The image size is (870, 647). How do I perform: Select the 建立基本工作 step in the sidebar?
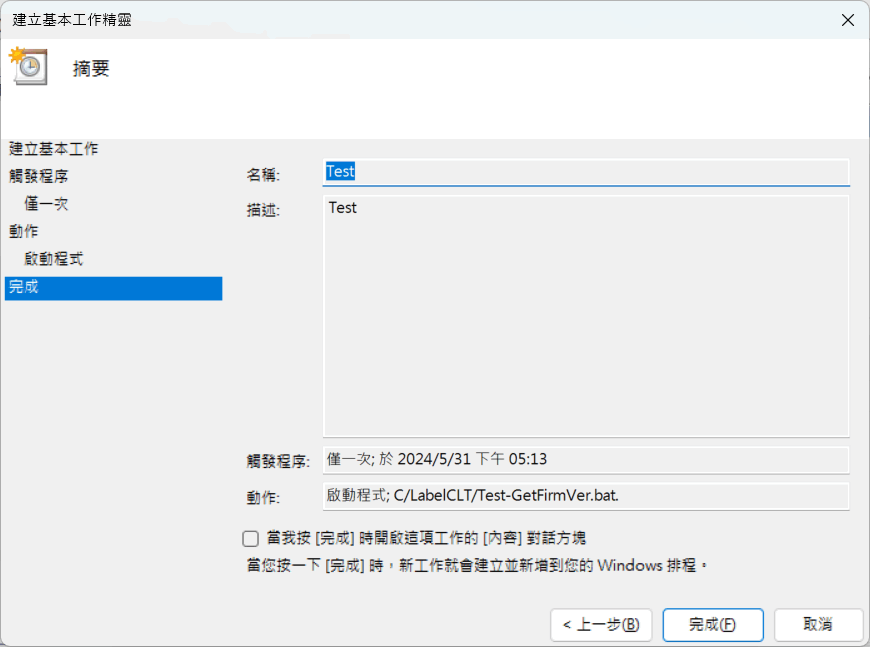tap(54, 149)
